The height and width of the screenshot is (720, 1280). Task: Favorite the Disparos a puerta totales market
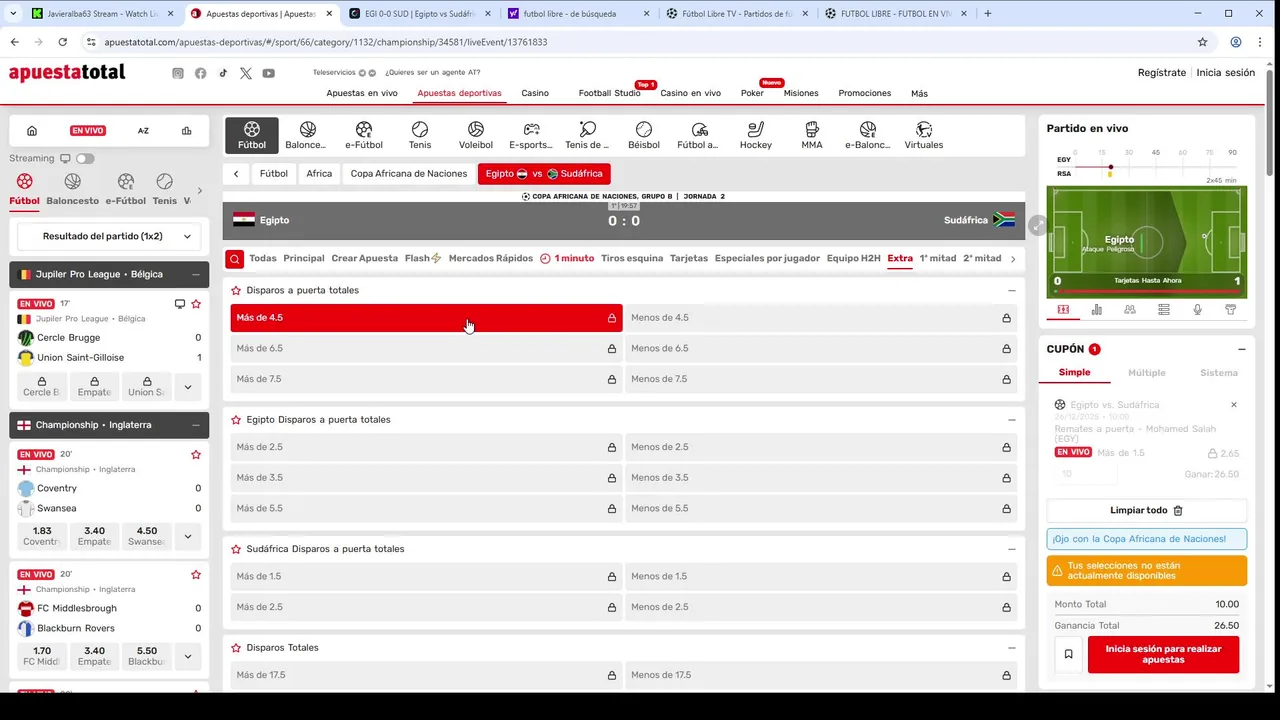click(x=236, y=290)
